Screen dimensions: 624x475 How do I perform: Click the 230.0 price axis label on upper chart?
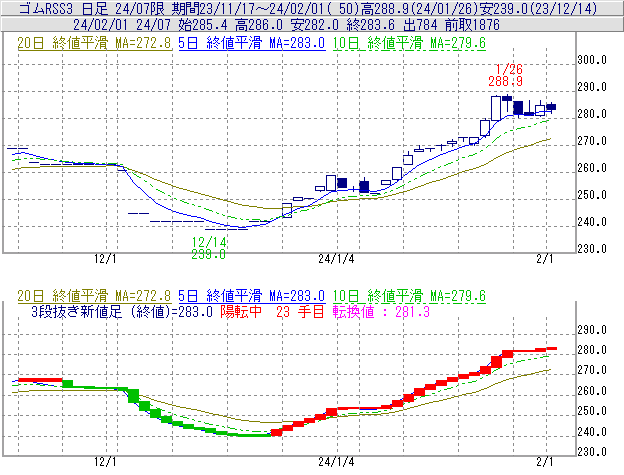pos(592,249)
